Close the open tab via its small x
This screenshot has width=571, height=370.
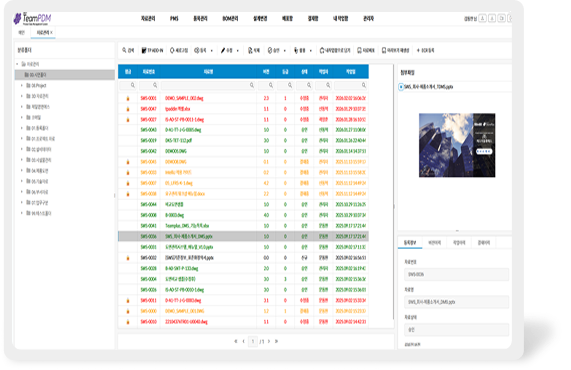(51, 32)
